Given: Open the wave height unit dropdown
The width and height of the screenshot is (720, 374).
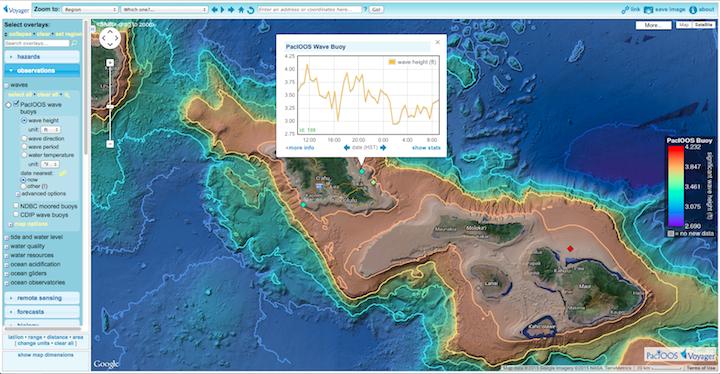Looking at the screenshot, I should coord(50,130).
